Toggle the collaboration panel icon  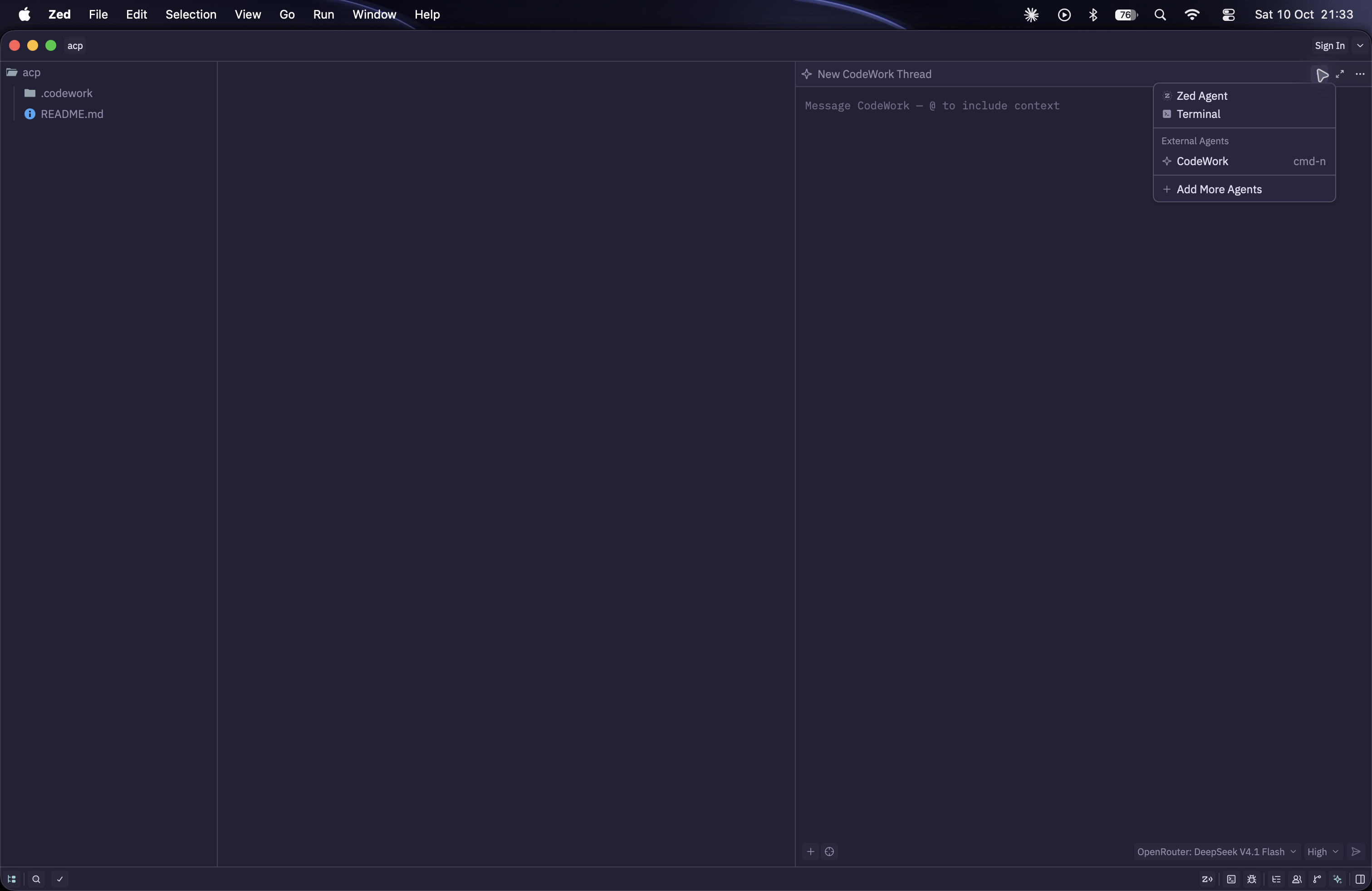pos(1297,879)
